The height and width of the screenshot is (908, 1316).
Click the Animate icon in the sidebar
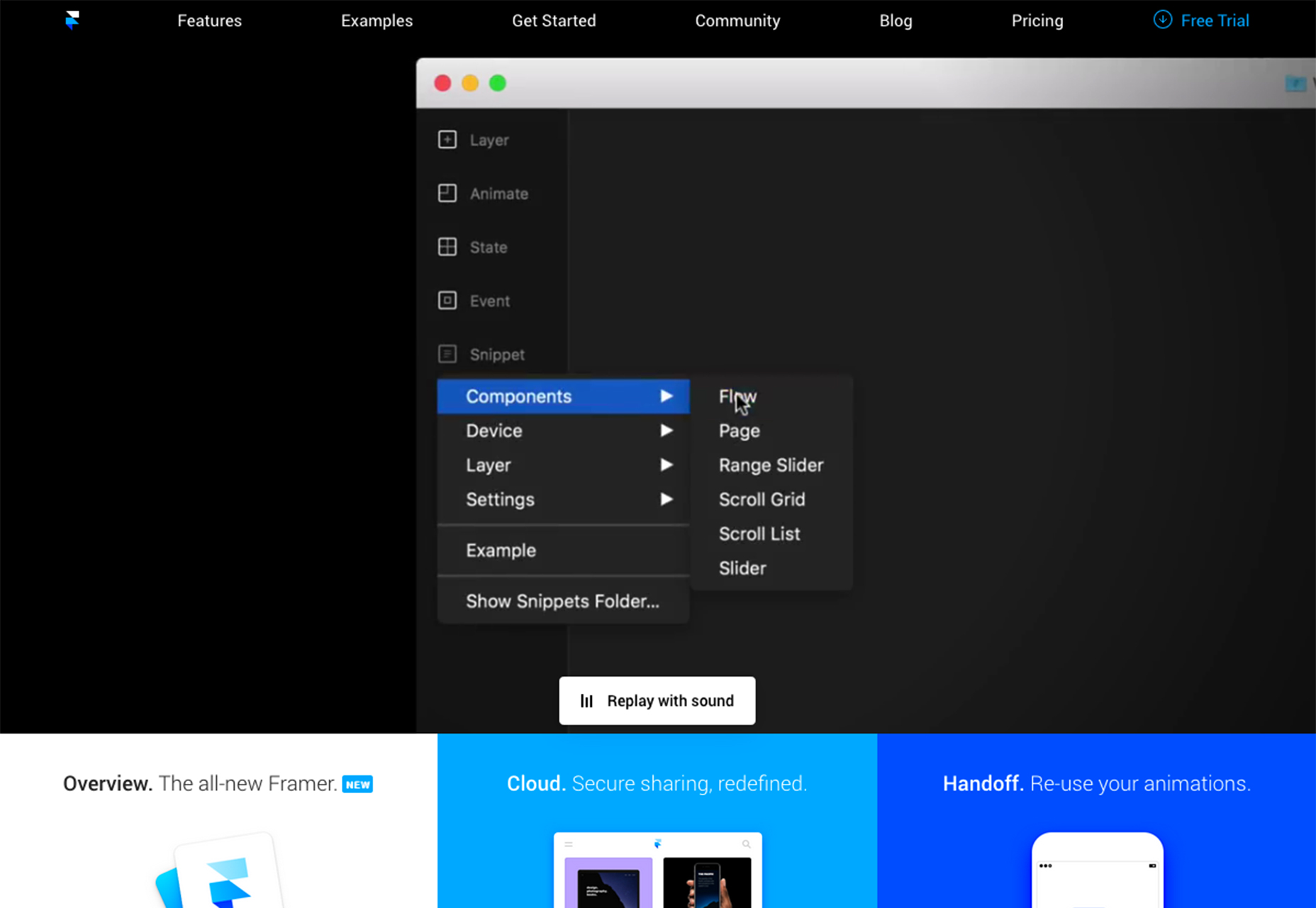[x=447, y=193]
